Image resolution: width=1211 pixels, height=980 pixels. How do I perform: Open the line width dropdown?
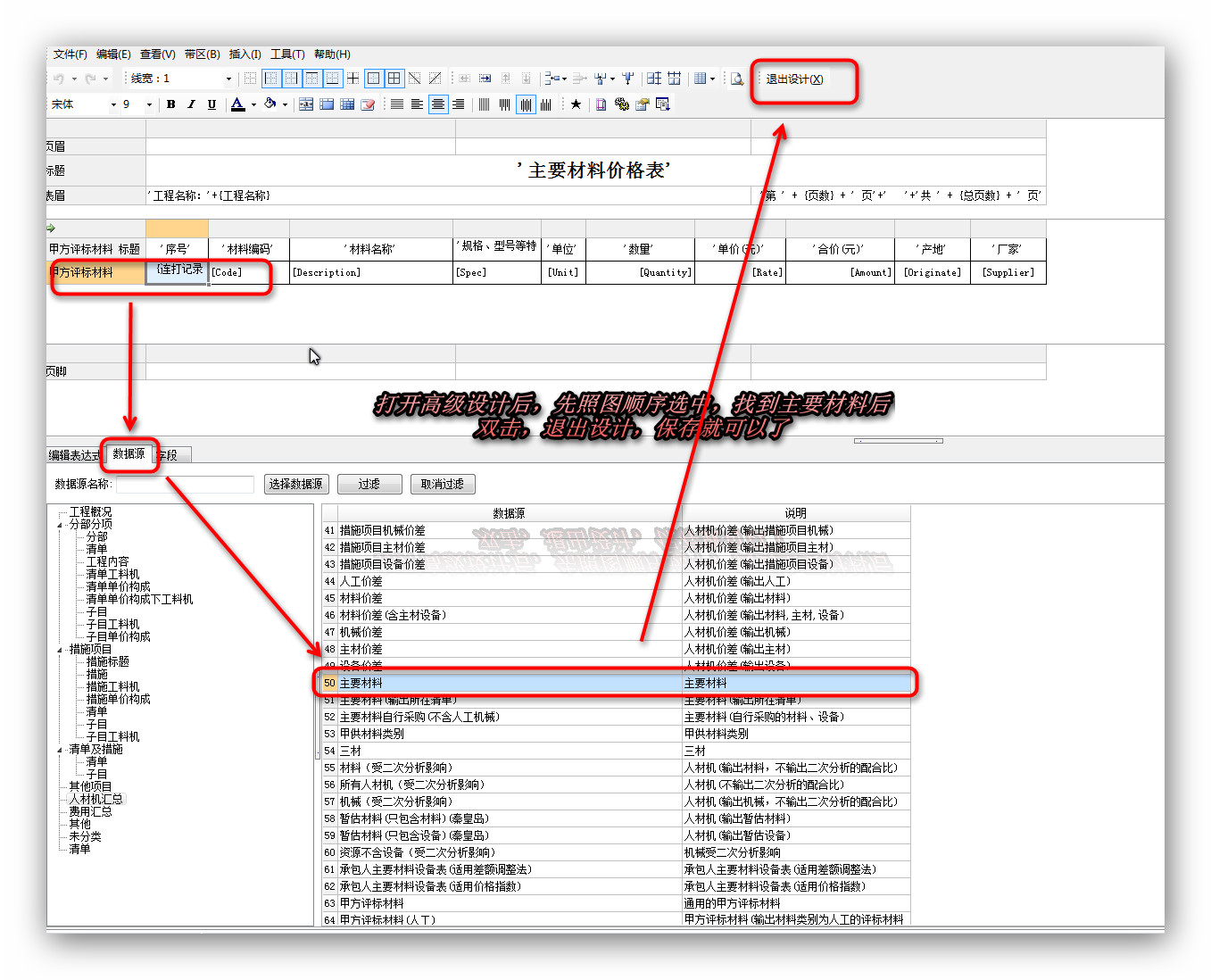[x=228, y=79]
